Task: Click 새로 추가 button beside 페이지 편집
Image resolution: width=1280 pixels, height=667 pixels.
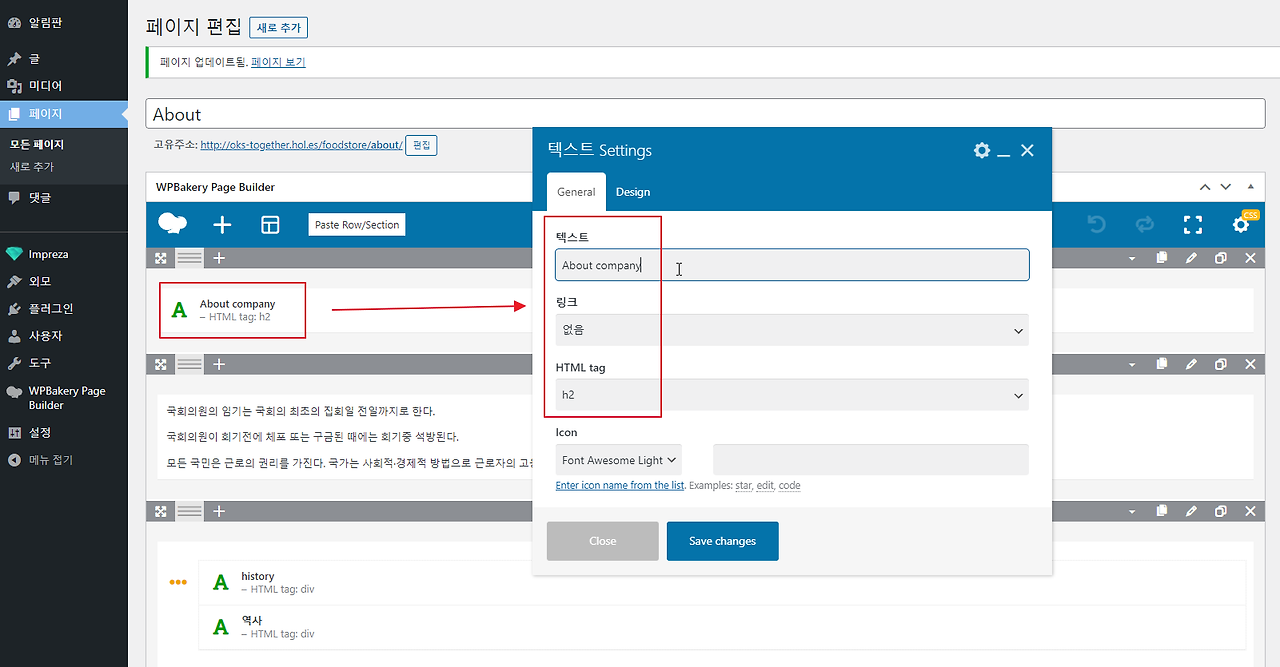Action: (x=278, y=28)
